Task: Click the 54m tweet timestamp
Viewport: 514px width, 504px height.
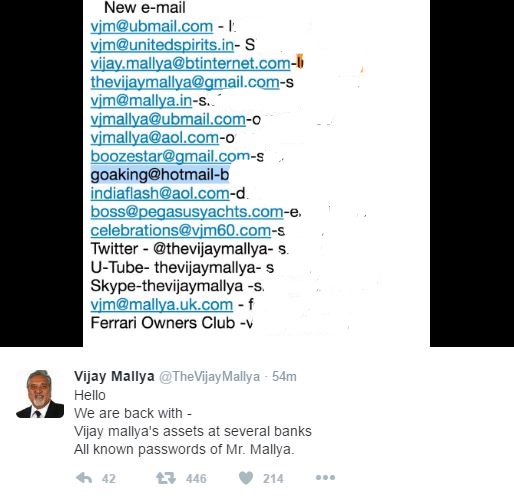Action: coord(284,376)
